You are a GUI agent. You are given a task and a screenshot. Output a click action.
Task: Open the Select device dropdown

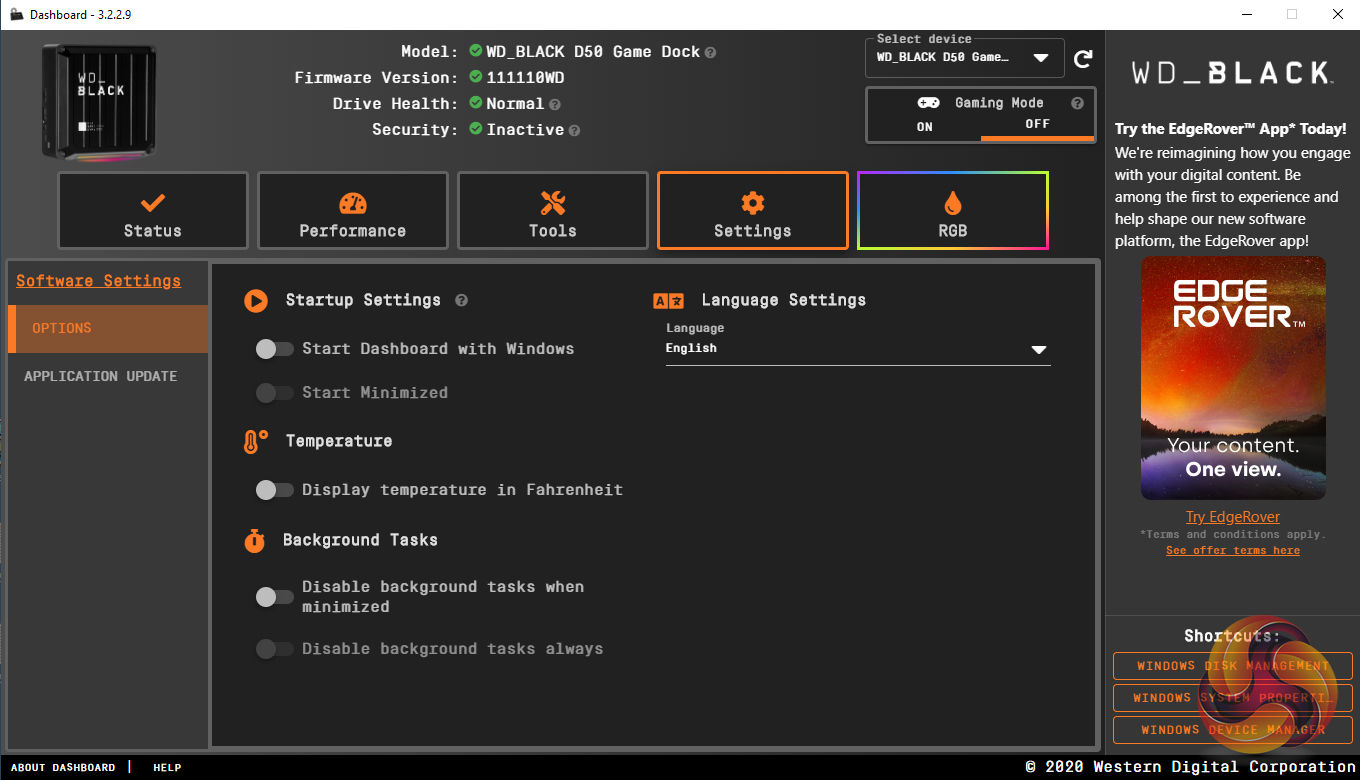pyautogui.click(x=964, y=58)
